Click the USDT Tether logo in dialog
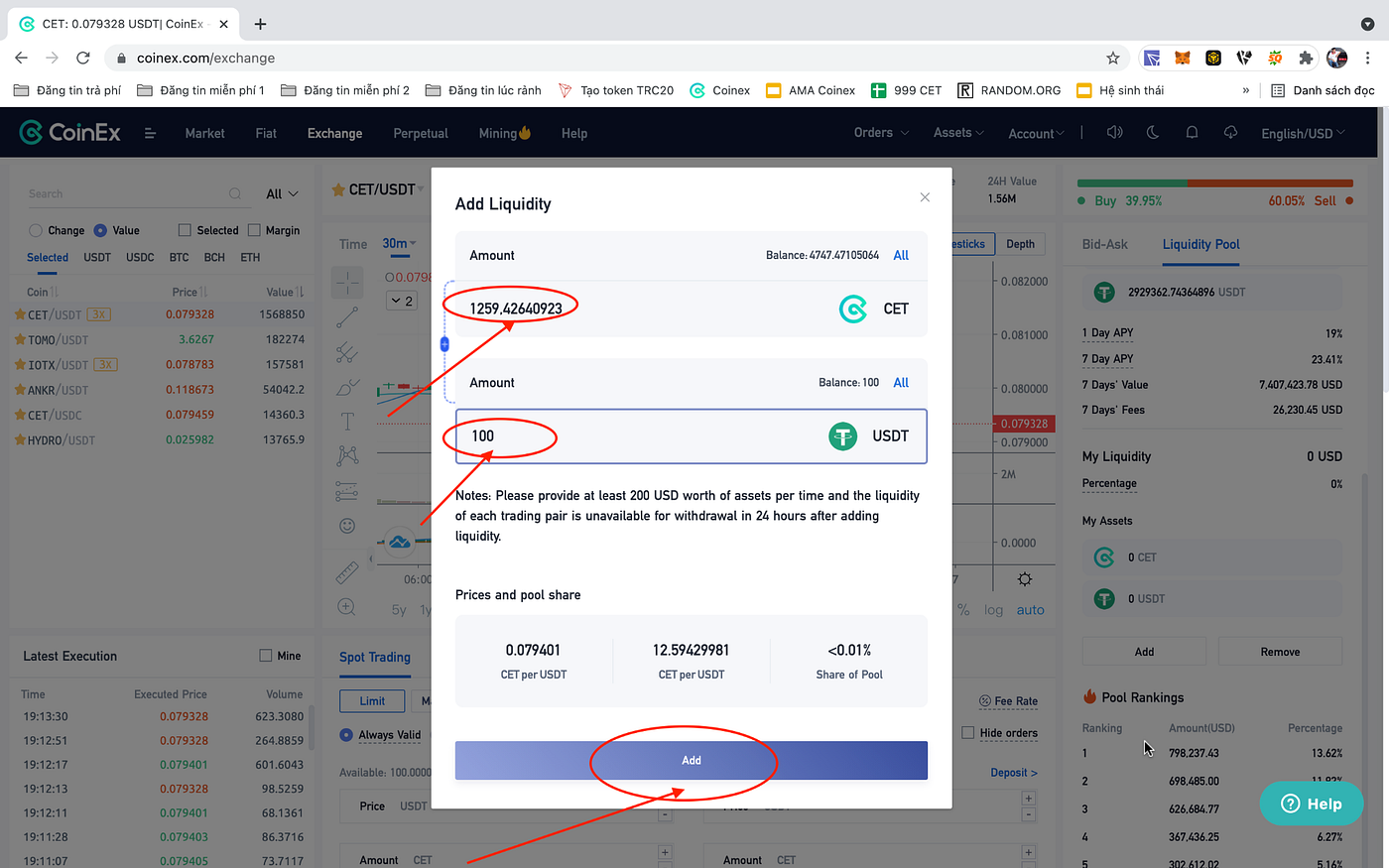 [x=842, y=436]
